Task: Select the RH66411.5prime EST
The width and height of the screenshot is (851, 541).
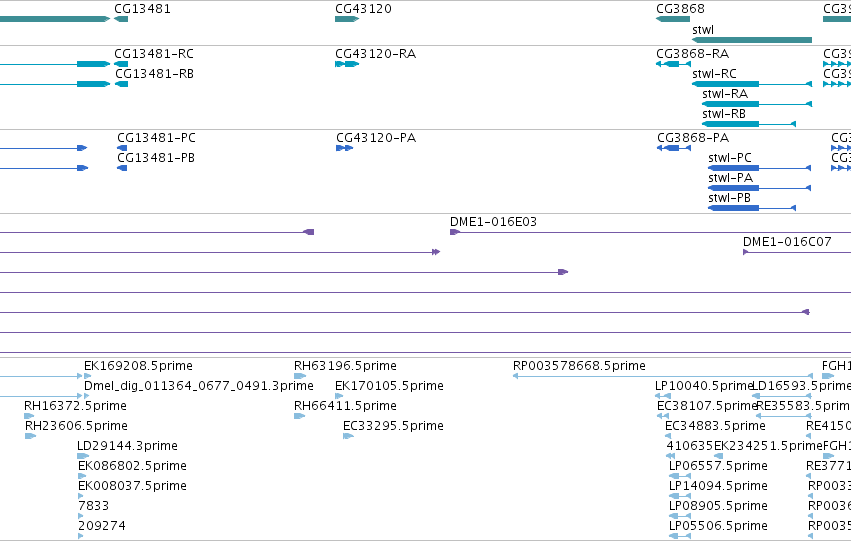Action: coord(300,416)
